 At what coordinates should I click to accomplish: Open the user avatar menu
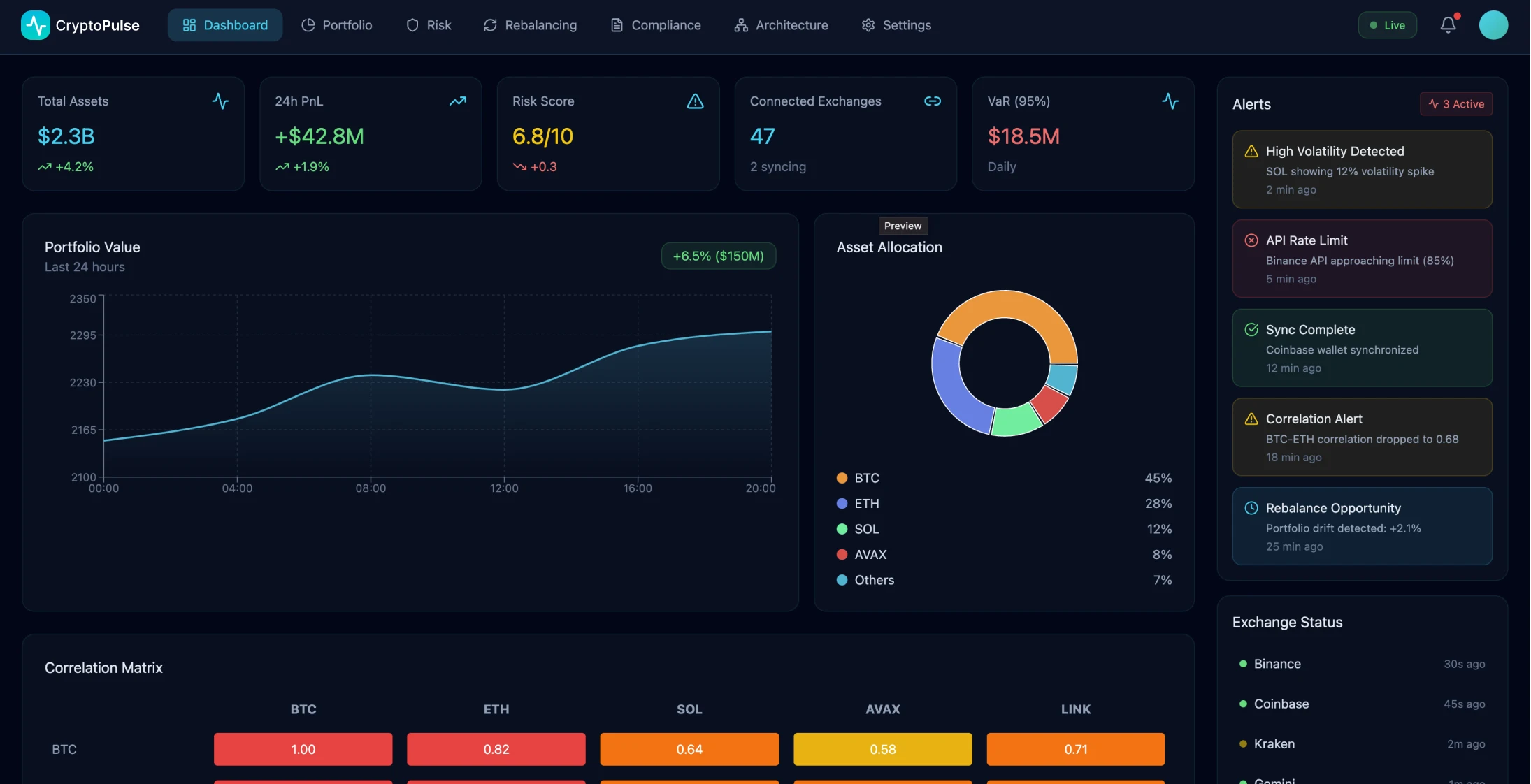point(1493,24)
